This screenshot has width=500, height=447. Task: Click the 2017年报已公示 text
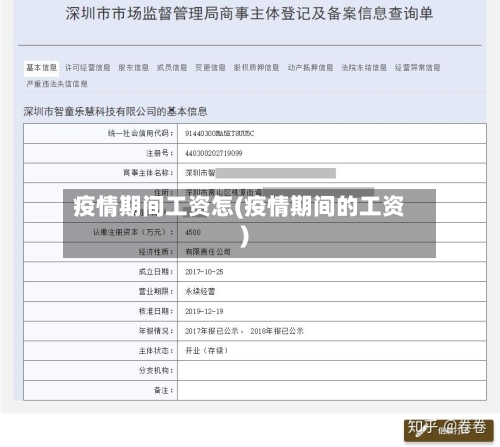(x=212, y=331)
